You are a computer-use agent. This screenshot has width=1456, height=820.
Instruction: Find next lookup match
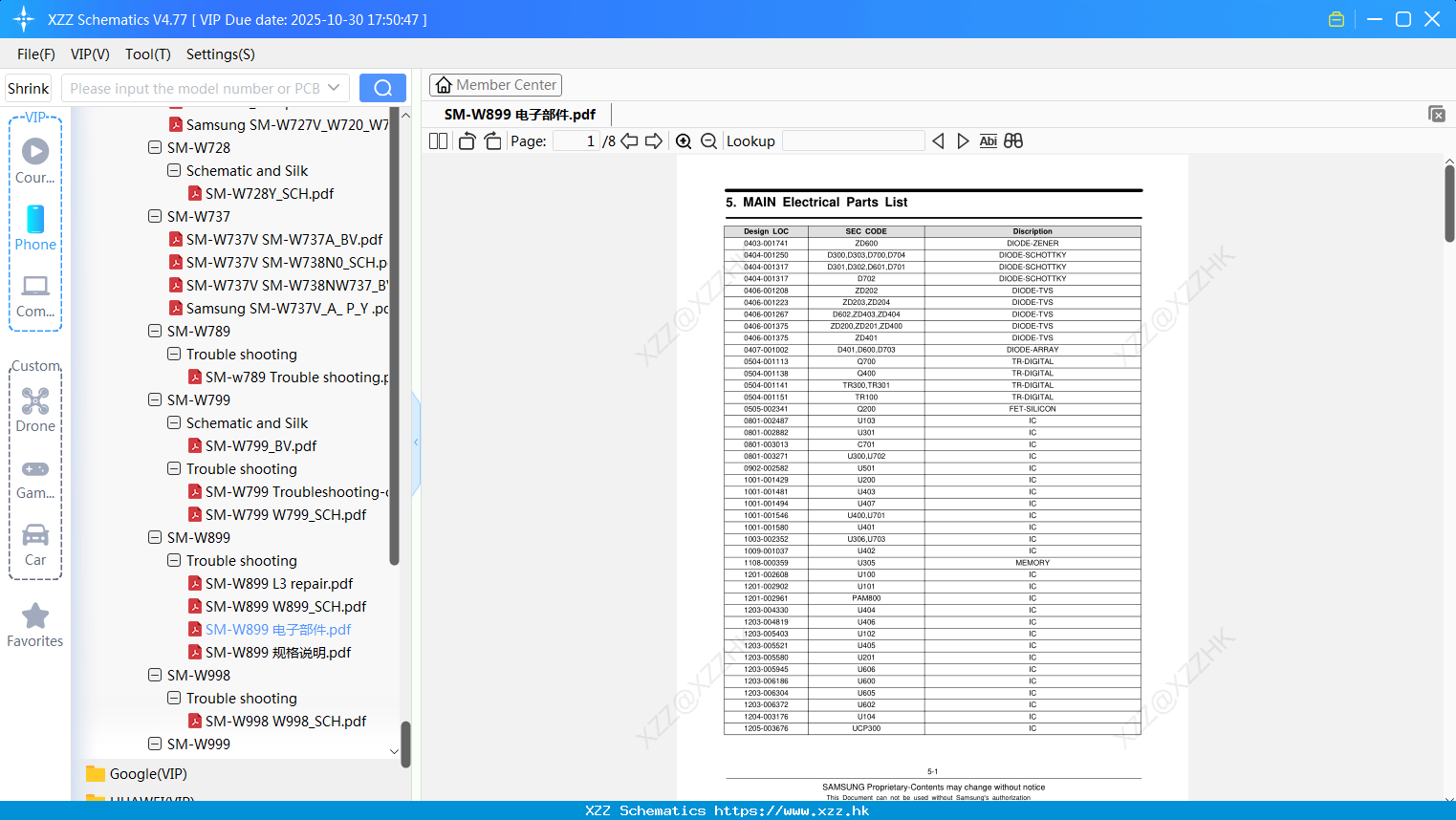click(963, 140)
